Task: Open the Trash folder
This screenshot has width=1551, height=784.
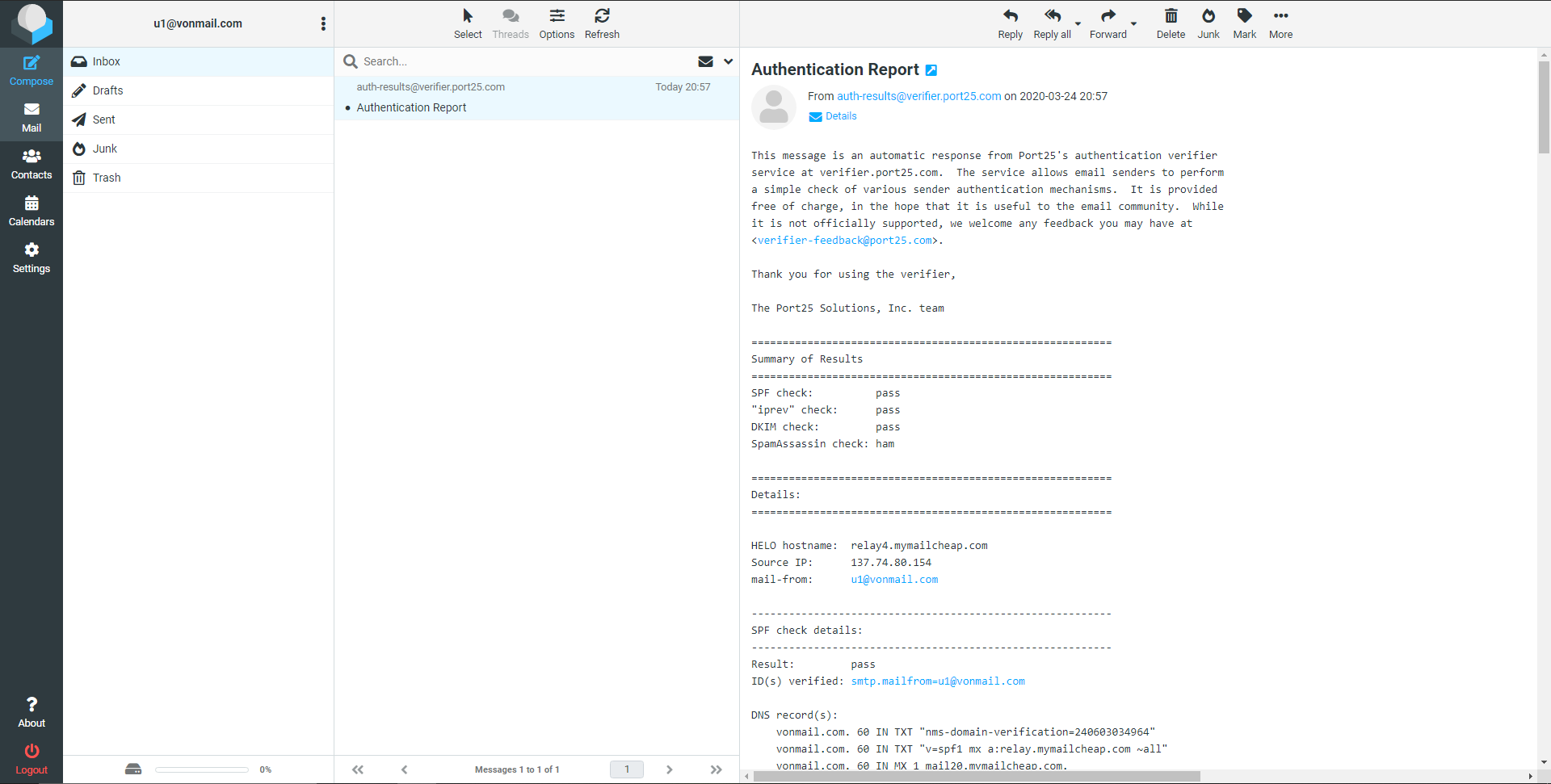Action: [x=198, y=178]
